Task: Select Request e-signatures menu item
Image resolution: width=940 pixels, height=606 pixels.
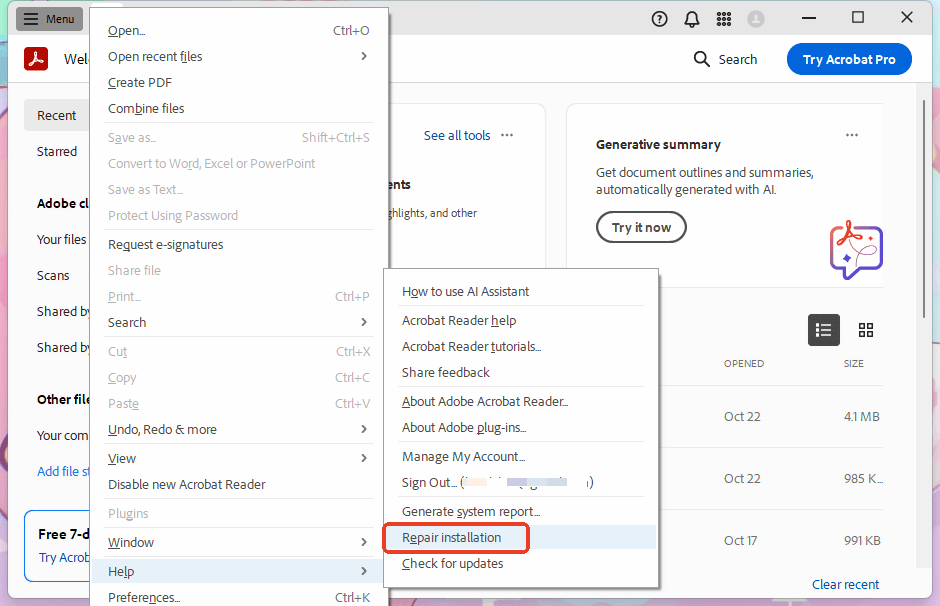Action: (239, 245)
